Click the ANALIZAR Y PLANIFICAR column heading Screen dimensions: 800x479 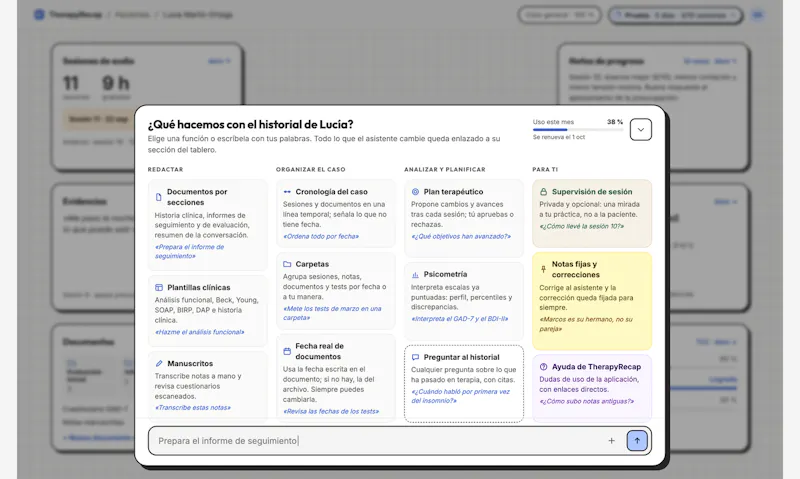pyautogui.click(x=445, y=169)
